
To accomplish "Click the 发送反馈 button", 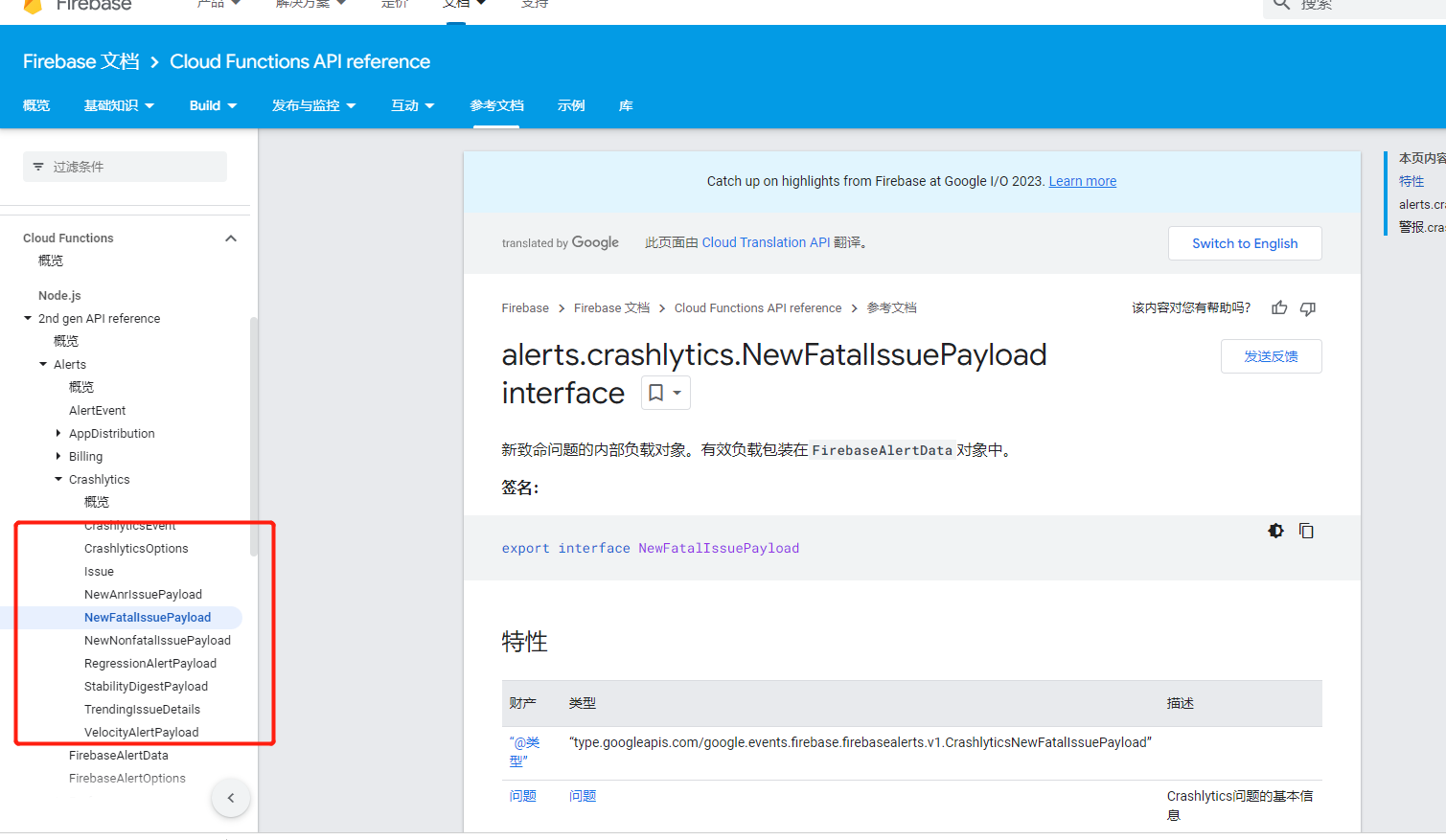I will (x=1271, y=356).
